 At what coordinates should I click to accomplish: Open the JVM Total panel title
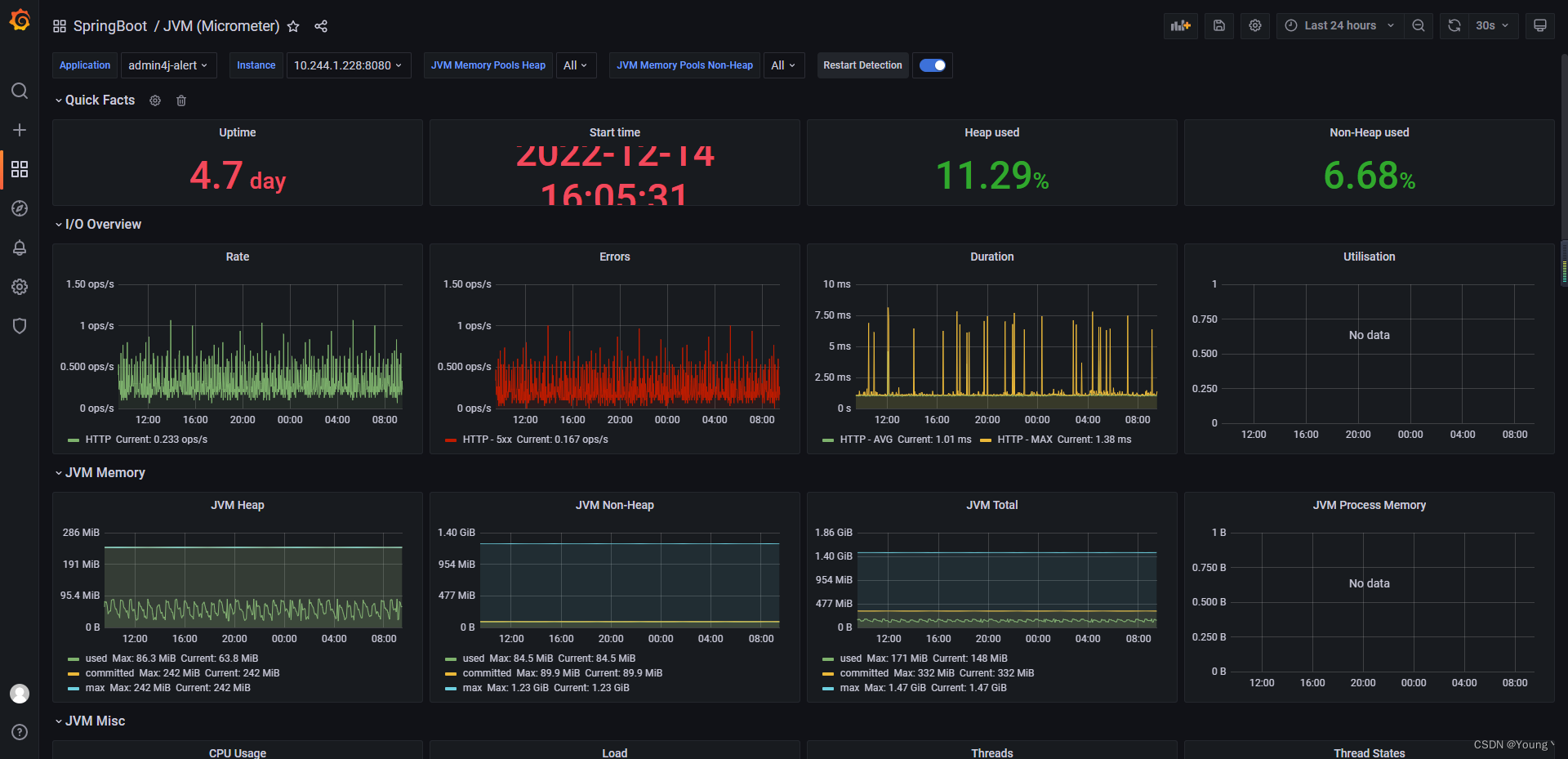point(991,505)
